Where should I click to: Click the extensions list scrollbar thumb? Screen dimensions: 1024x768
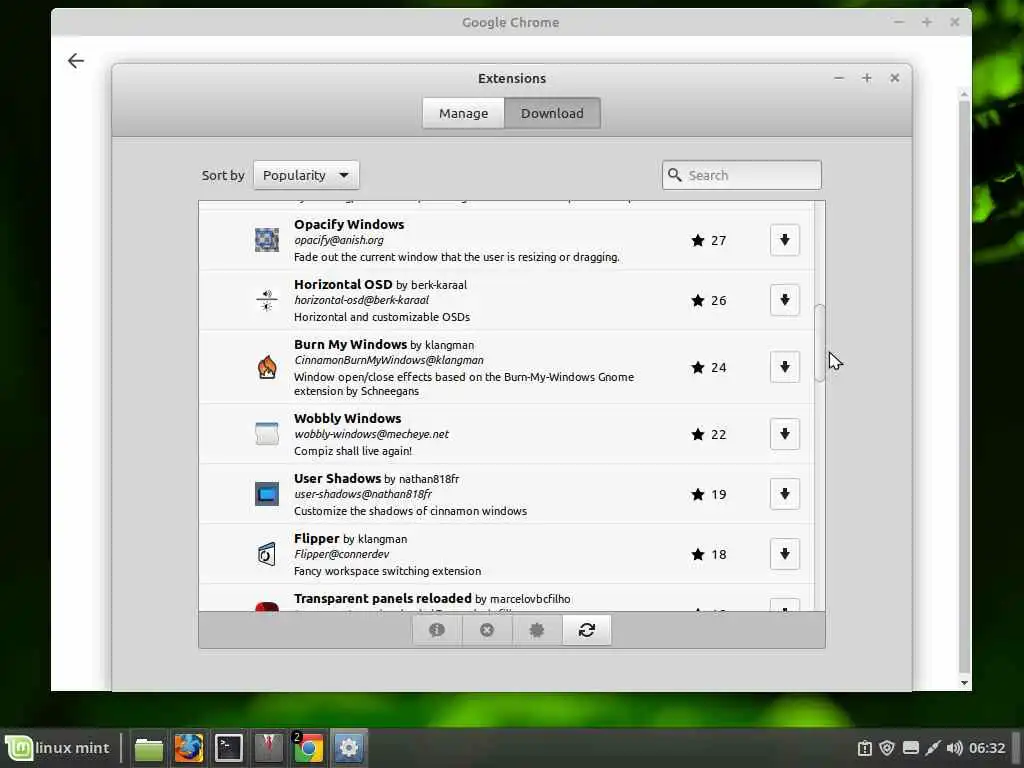[820, 342]
